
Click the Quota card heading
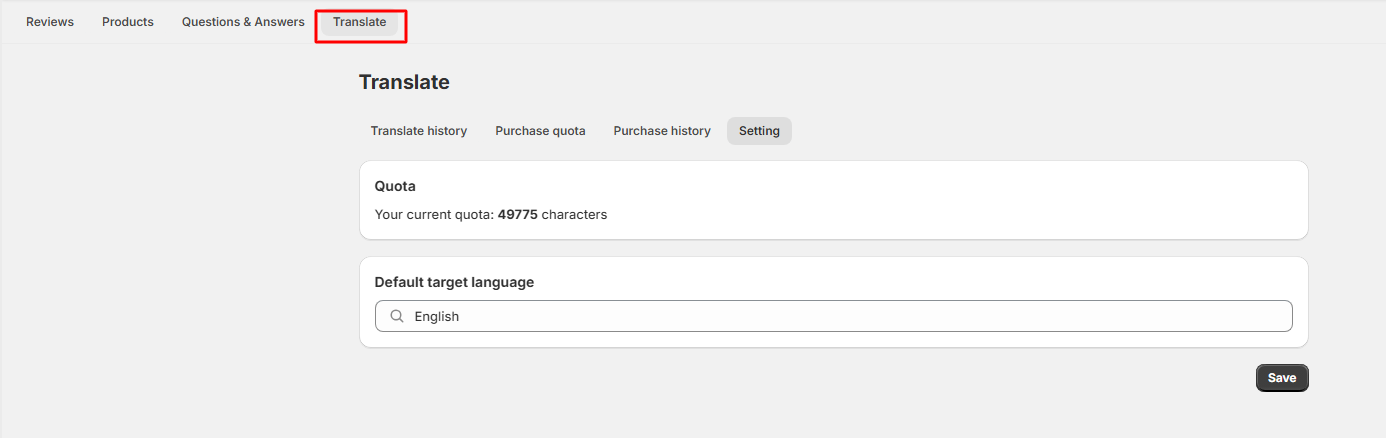(x=395, y=186)
